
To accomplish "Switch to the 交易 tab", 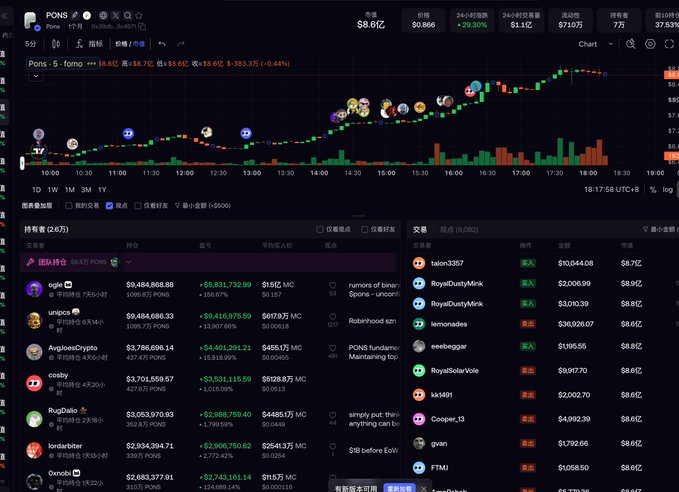I will (x=420, y=230).
